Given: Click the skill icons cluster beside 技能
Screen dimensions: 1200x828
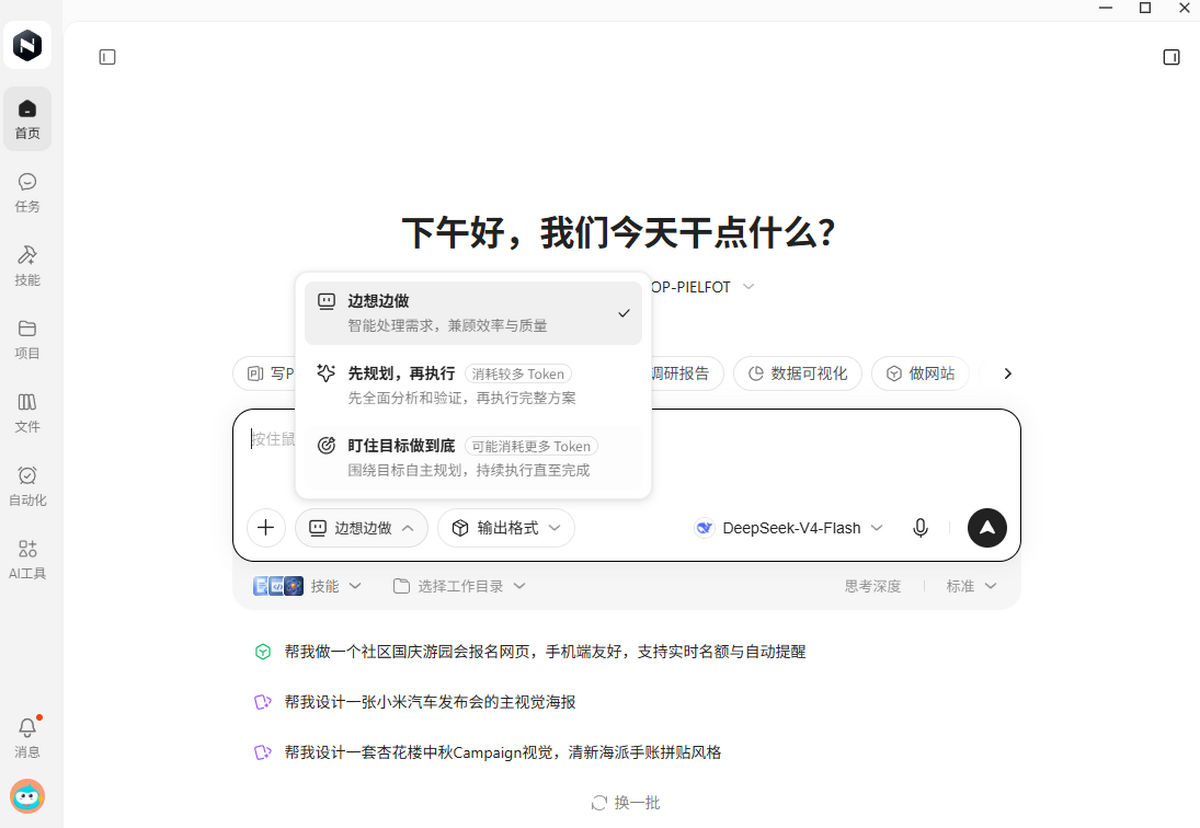Looking at the screenshot, I should pos(278,586).
